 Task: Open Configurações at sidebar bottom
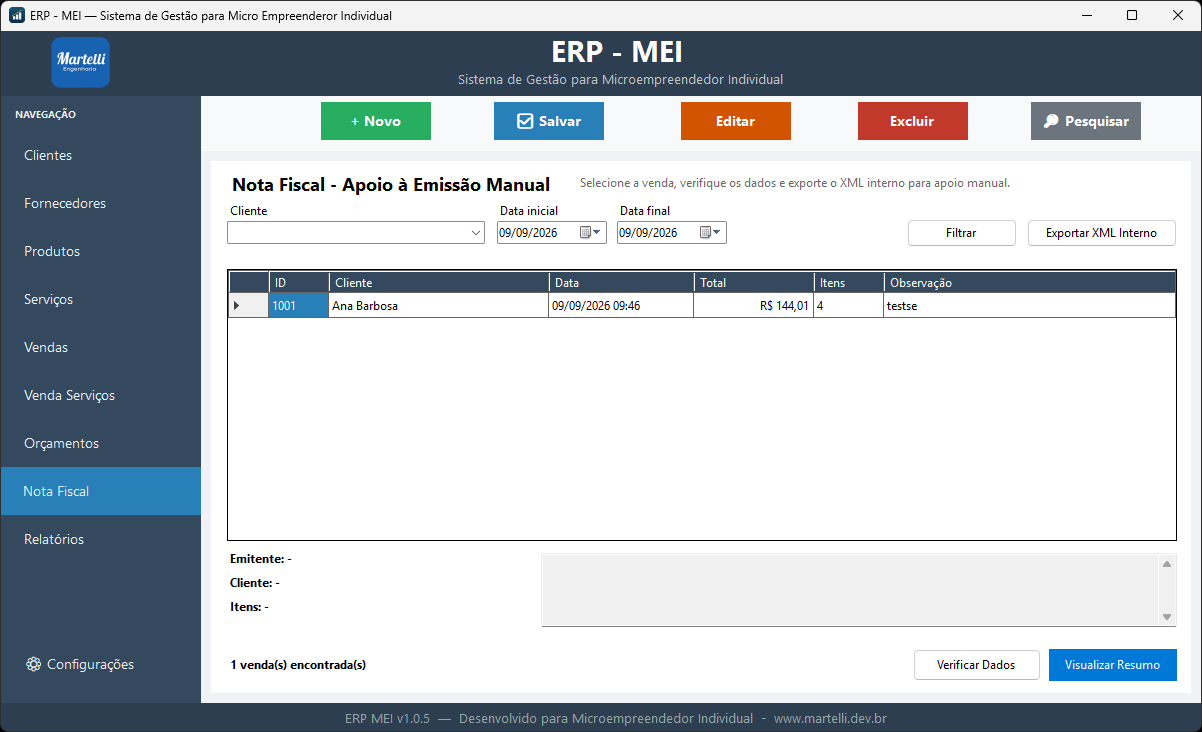[100, 664]
